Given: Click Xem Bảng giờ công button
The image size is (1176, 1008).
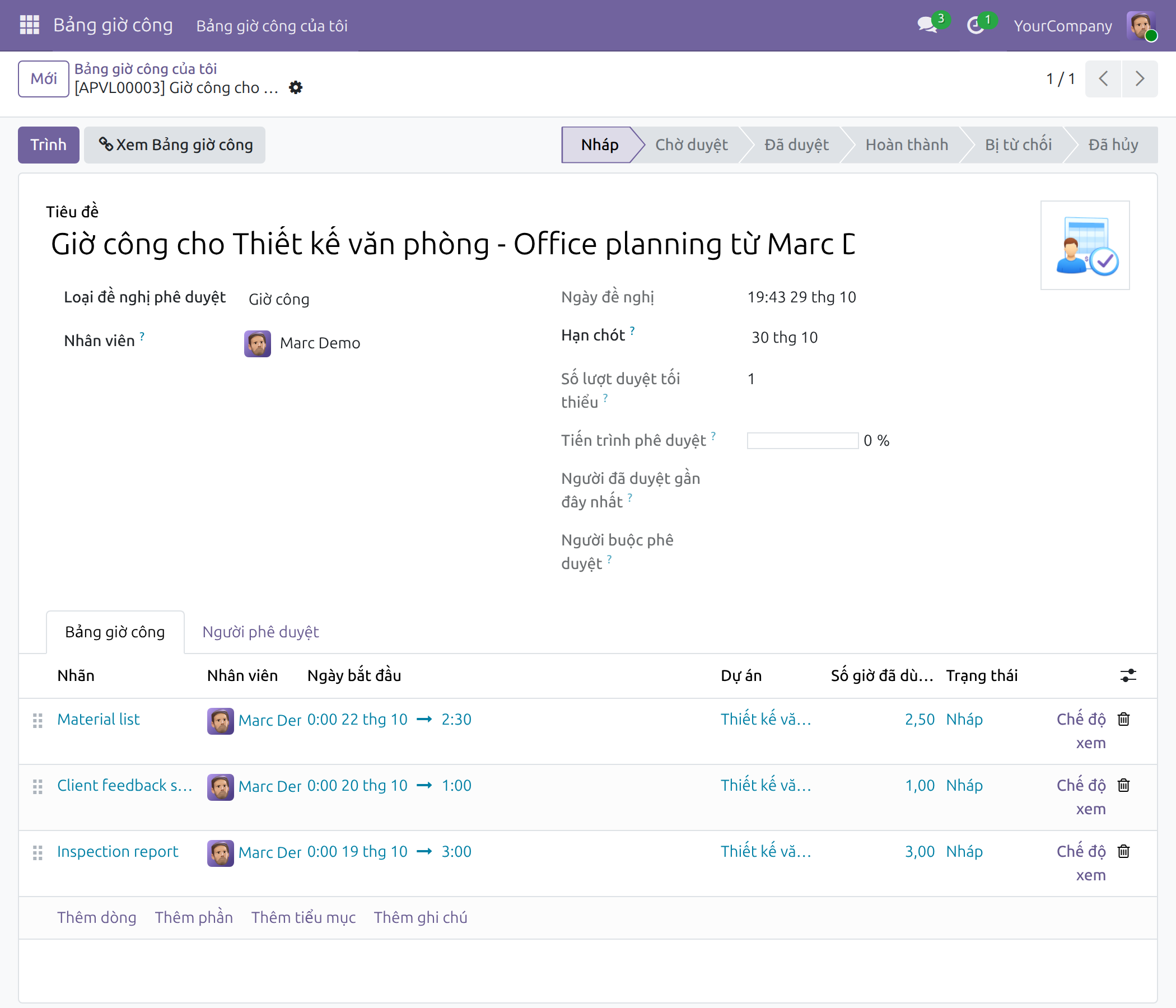Looking at the screenshot, I should pyautogui.click(x=175, y=144).
